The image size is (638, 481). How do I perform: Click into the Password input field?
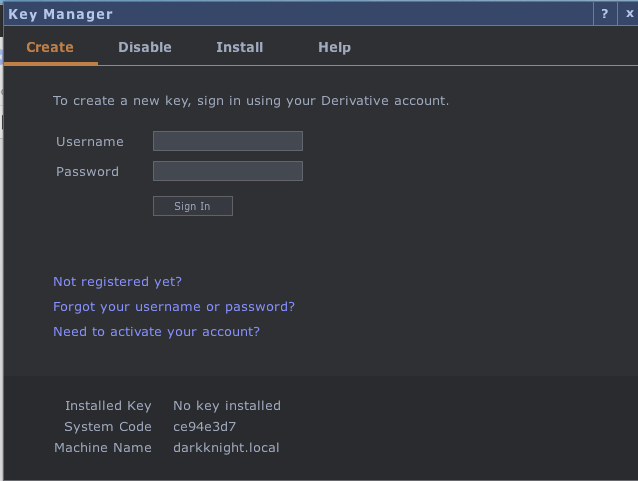pyautogui.click(x=228, y=171)
